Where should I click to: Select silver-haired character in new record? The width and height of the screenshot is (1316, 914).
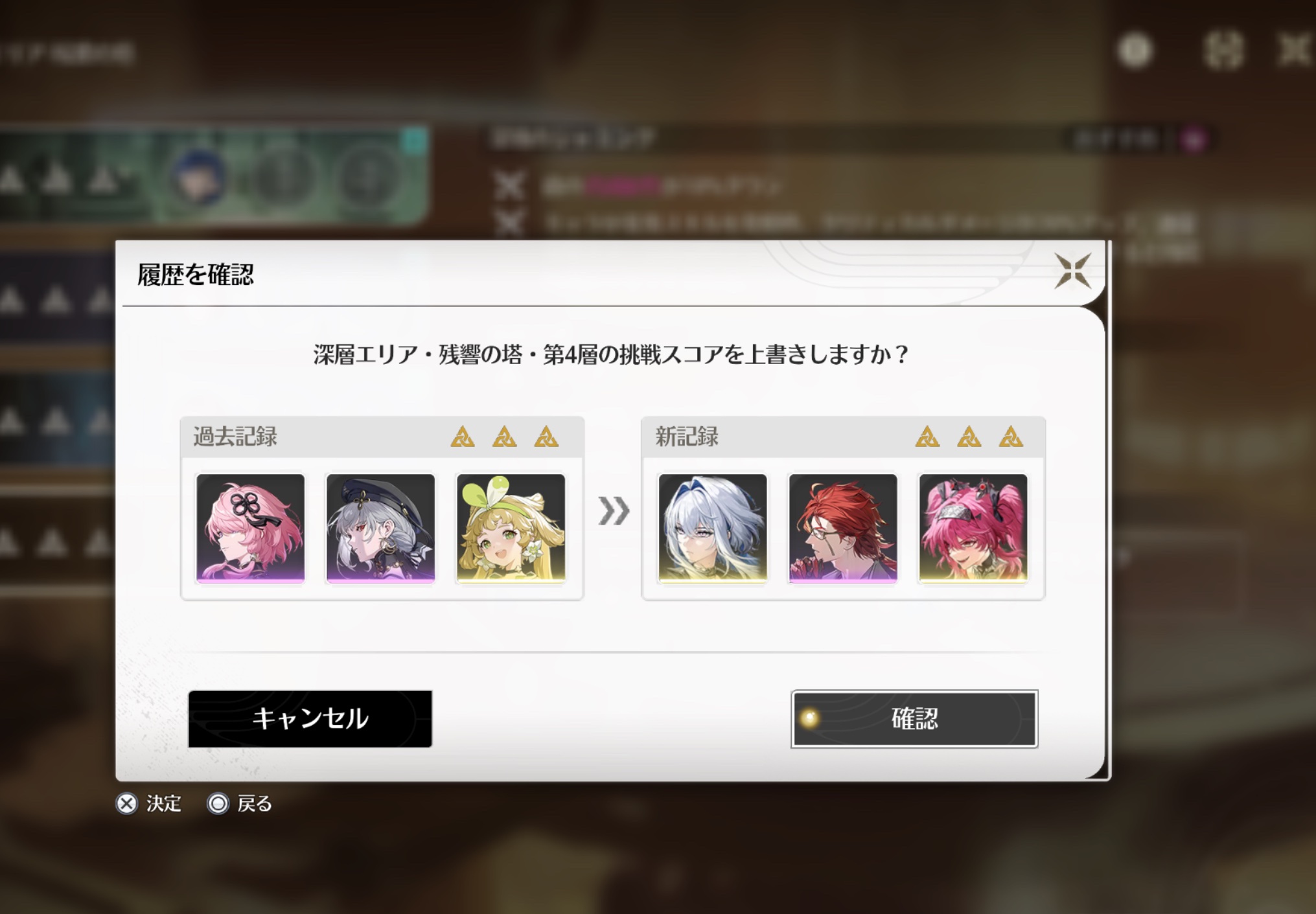coord(713,528)
